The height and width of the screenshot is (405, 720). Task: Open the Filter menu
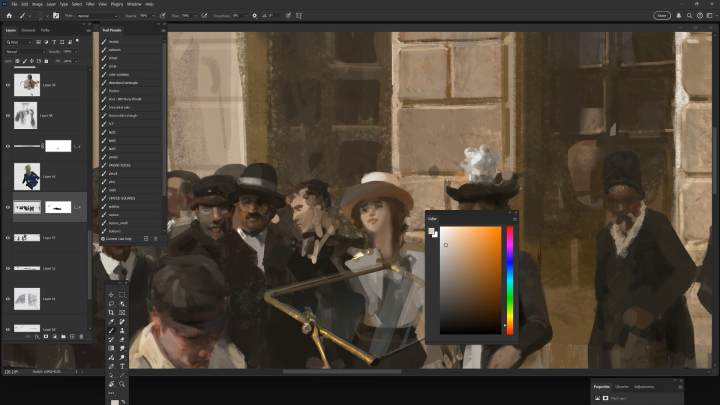pos(90,4)
